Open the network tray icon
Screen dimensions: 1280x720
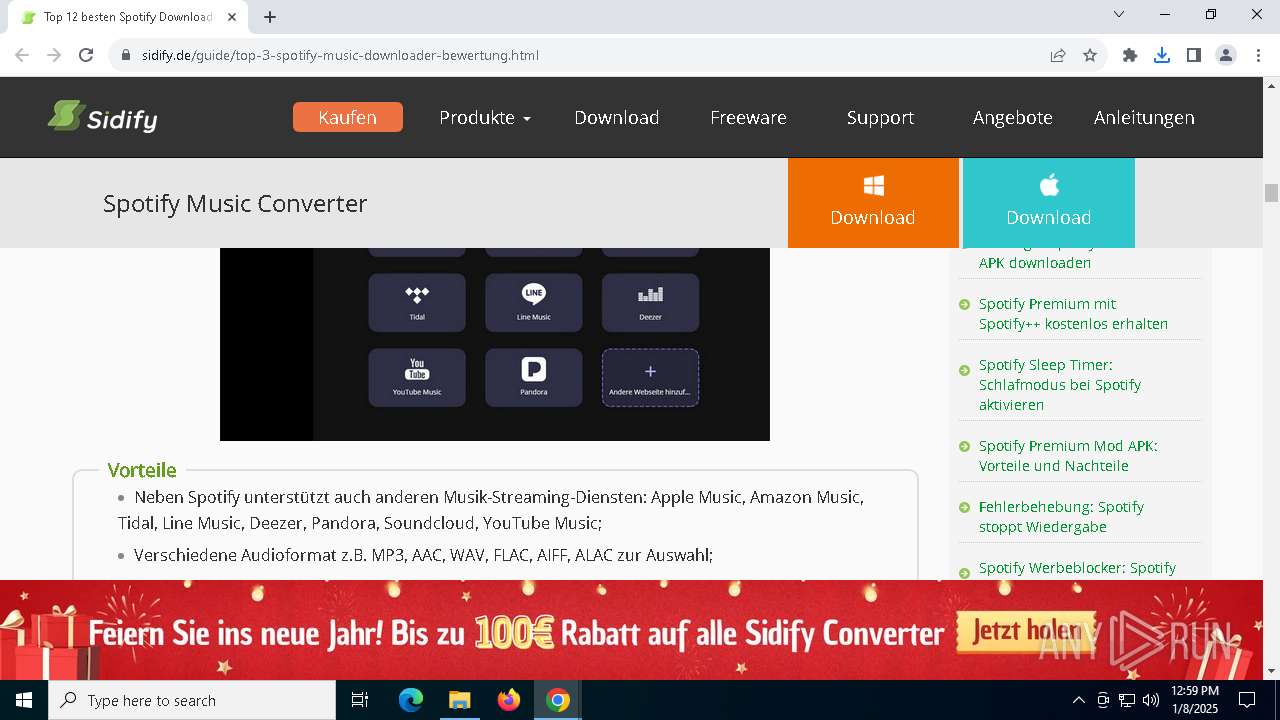[x=1127, y=700]
